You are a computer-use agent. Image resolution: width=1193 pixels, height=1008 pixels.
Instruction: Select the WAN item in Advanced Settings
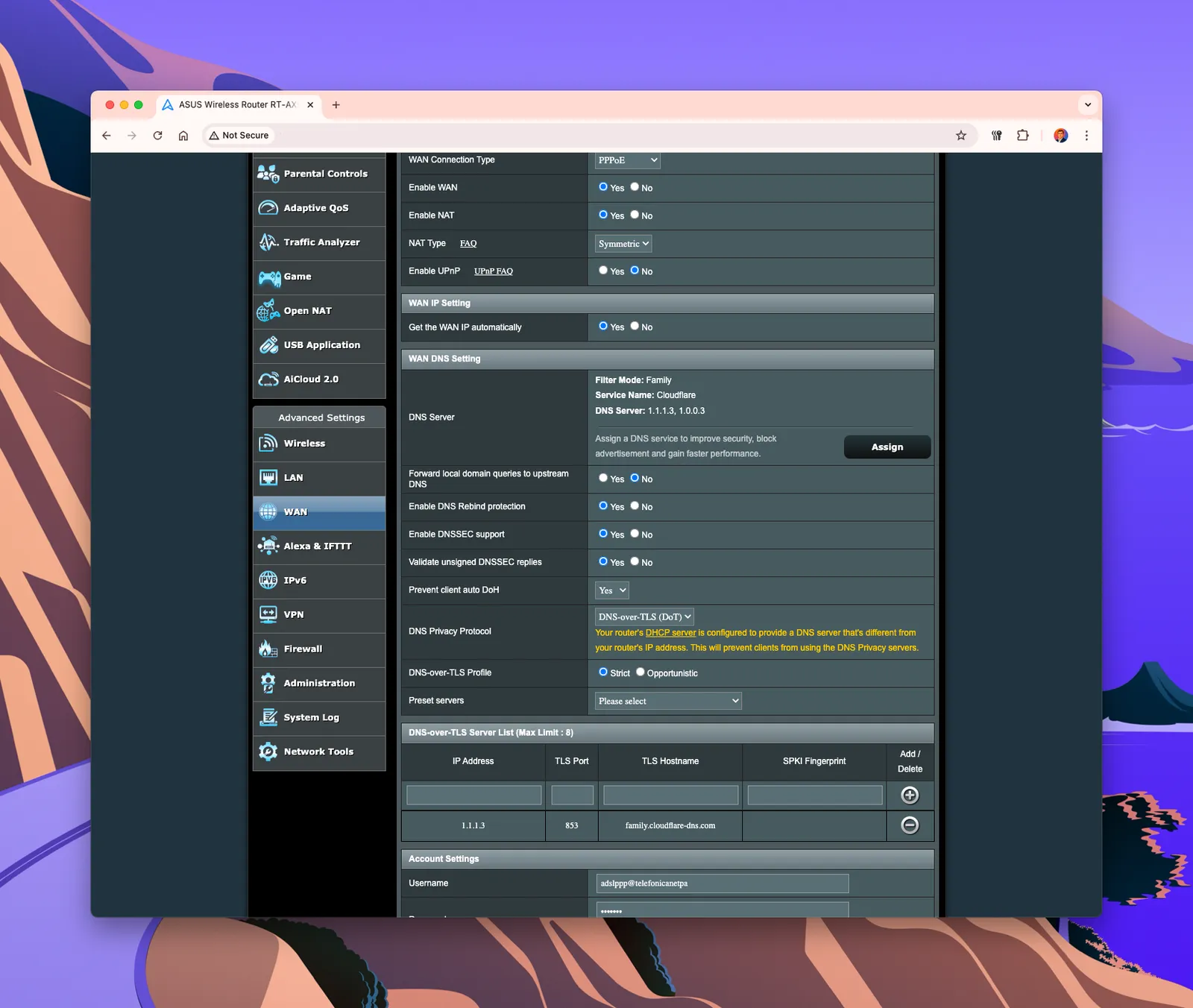point(319,512)
